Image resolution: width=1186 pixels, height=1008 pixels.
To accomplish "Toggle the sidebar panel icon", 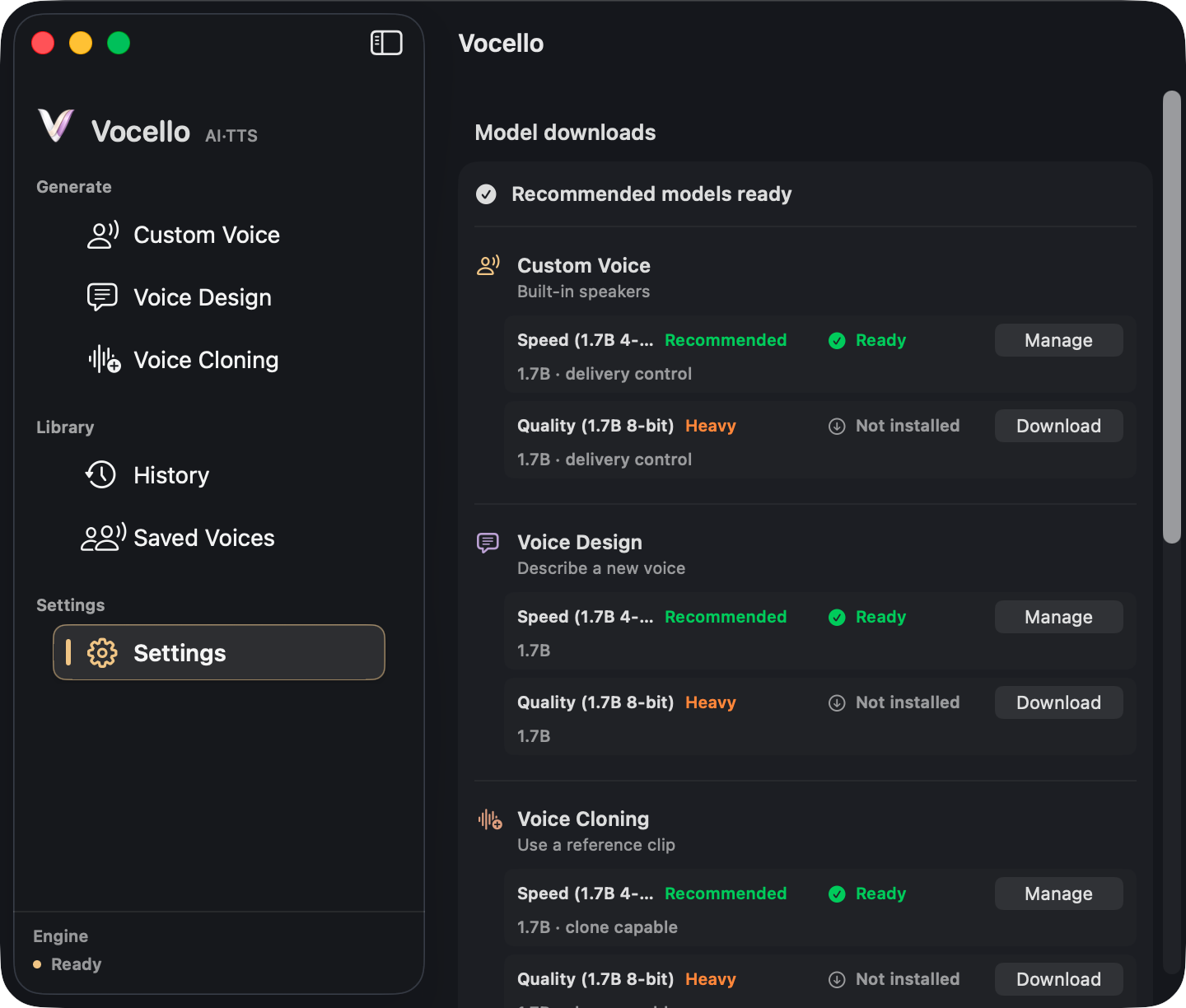I will (386, 43).
